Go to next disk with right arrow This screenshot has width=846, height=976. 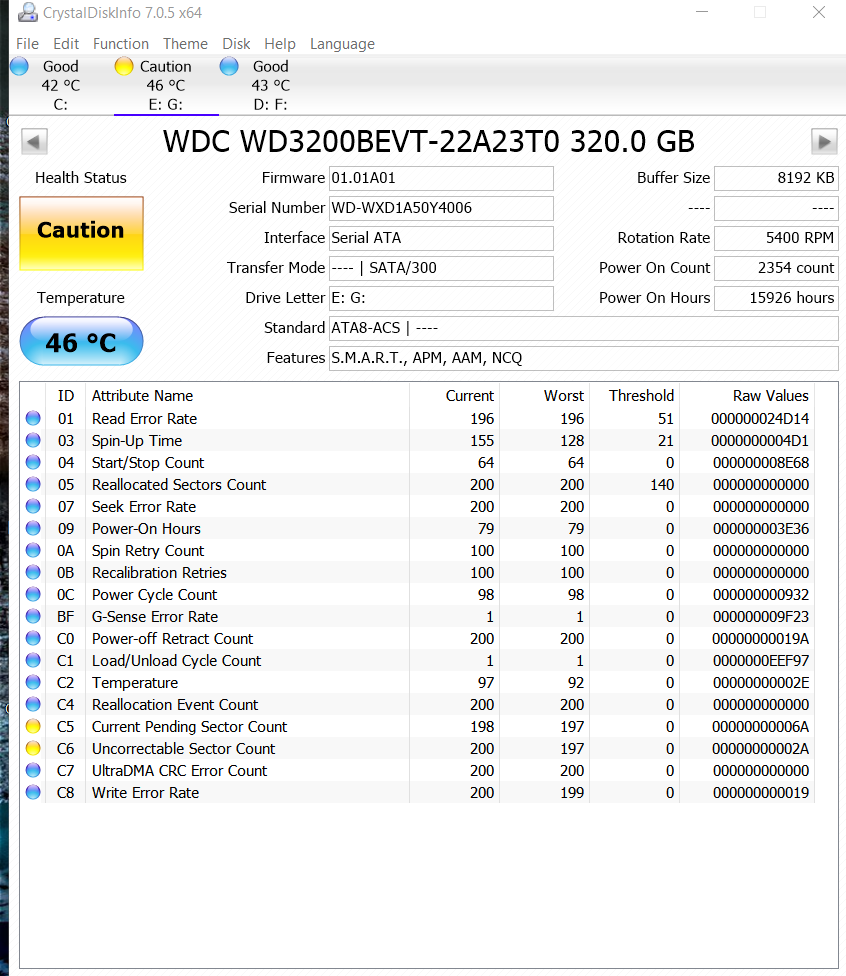coord(824,142)
